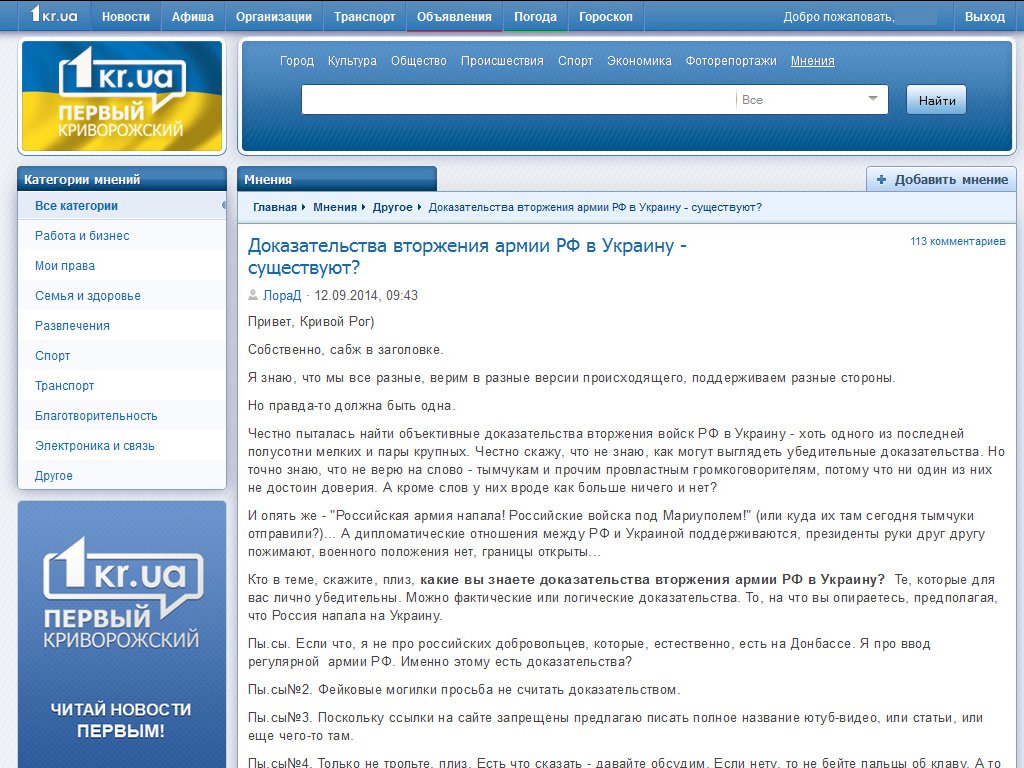
Task: Select Благотворительность from opinion categories
Action: (x=94, y=415)
